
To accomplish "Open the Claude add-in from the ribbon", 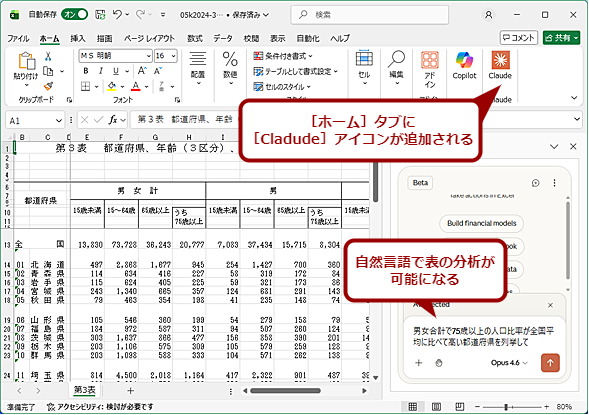I will pos(500,65).
